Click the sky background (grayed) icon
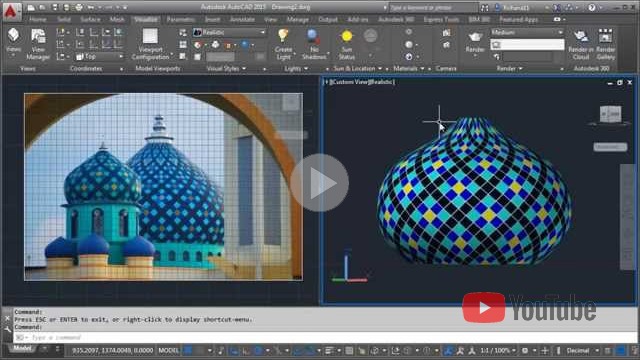 point(371,36)
